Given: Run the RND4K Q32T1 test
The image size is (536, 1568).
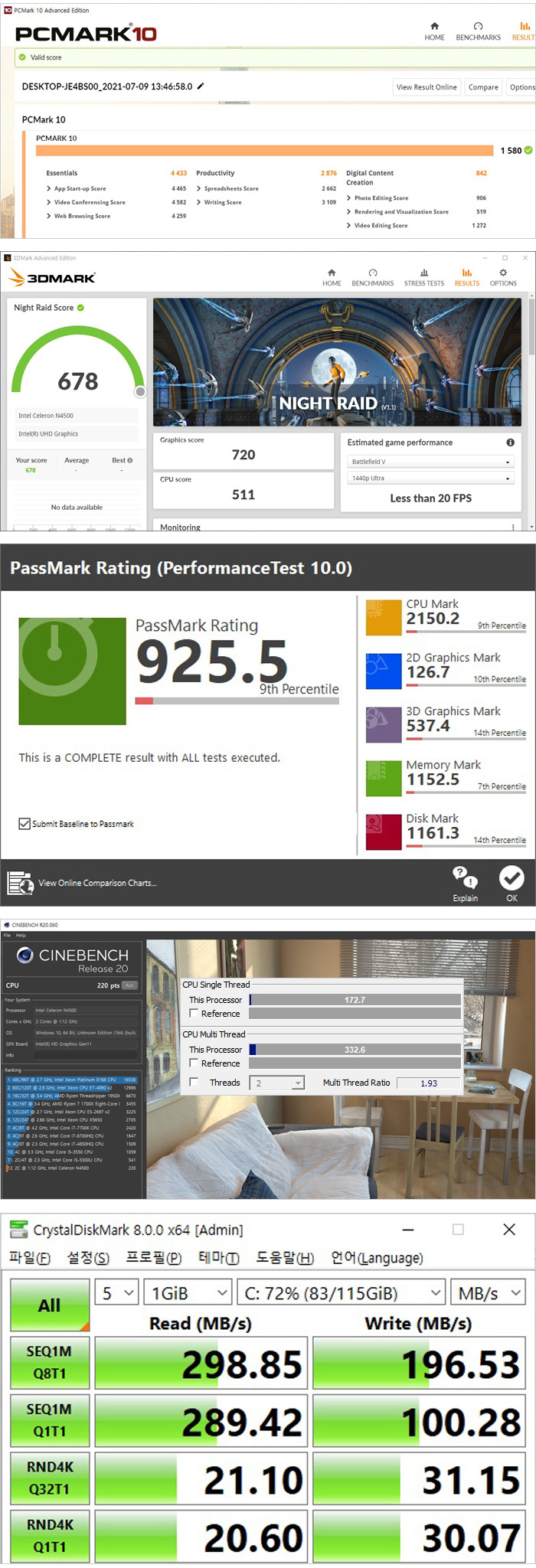Looking at the screenshot, I should pos(50,1478).
